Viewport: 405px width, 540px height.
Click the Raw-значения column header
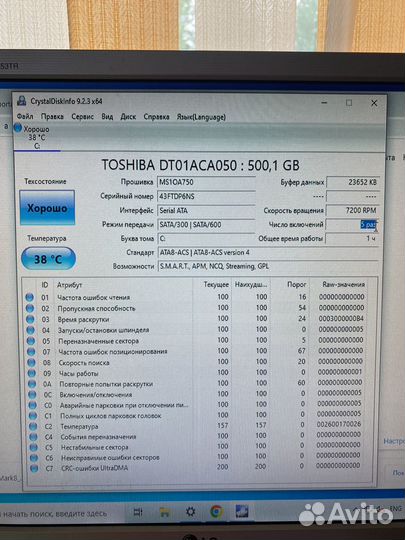pos(343,284)
